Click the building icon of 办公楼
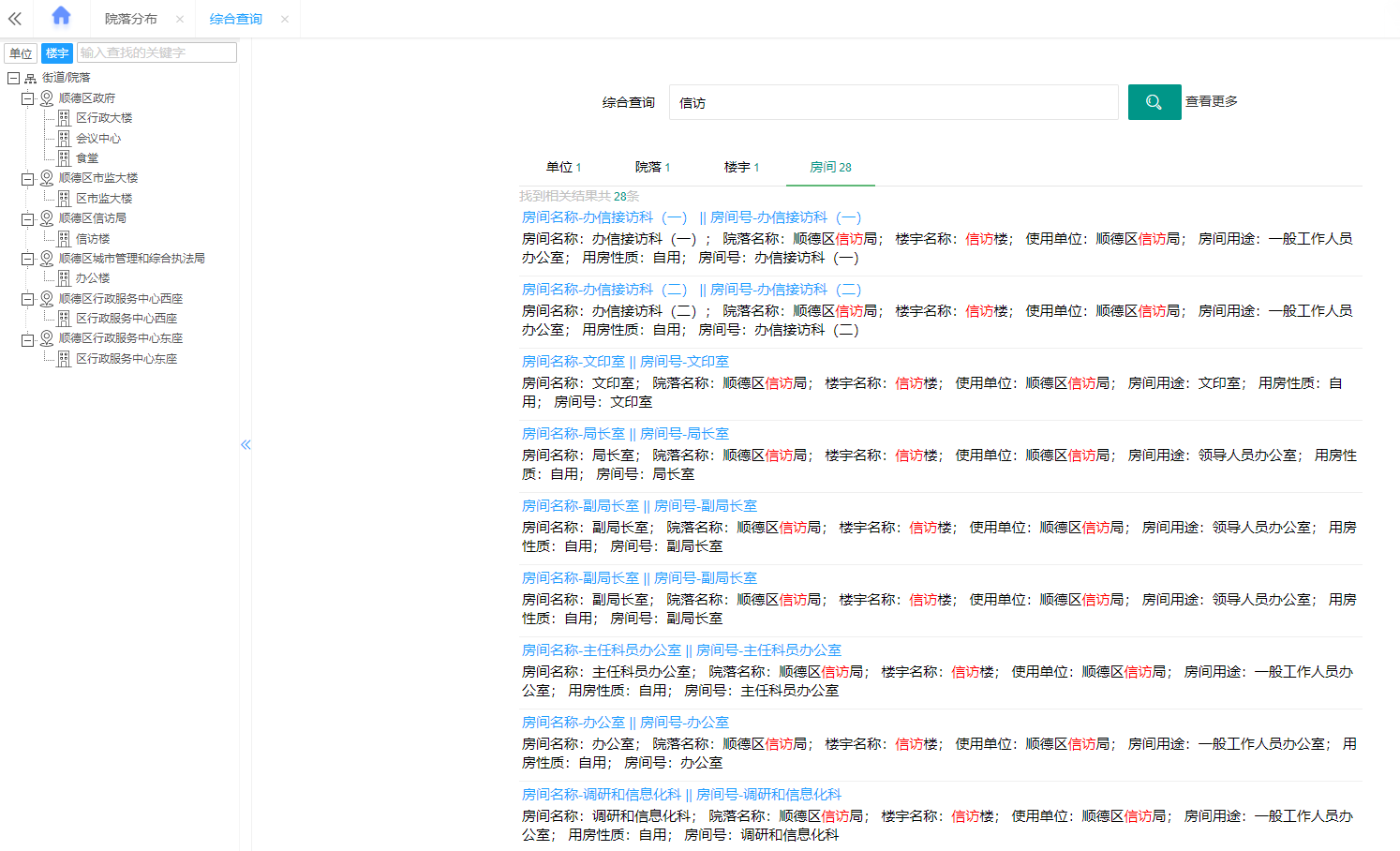This screenshot has width=1400, height=851. pos(64,278)
